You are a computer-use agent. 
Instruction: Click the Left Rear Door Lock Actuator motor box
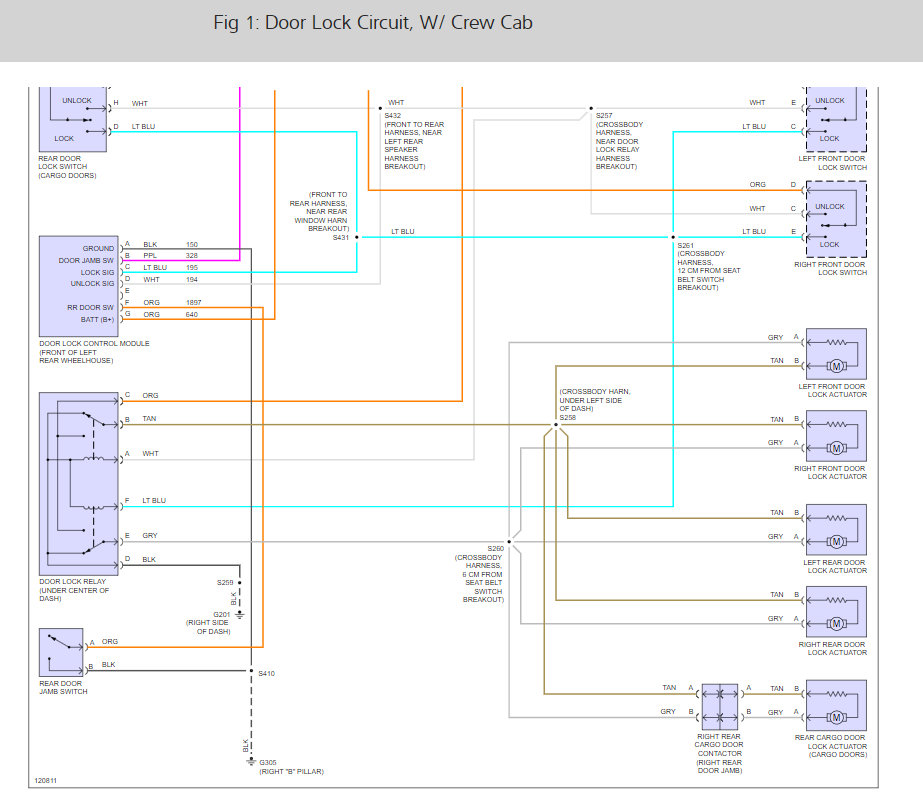coord(836,530)
